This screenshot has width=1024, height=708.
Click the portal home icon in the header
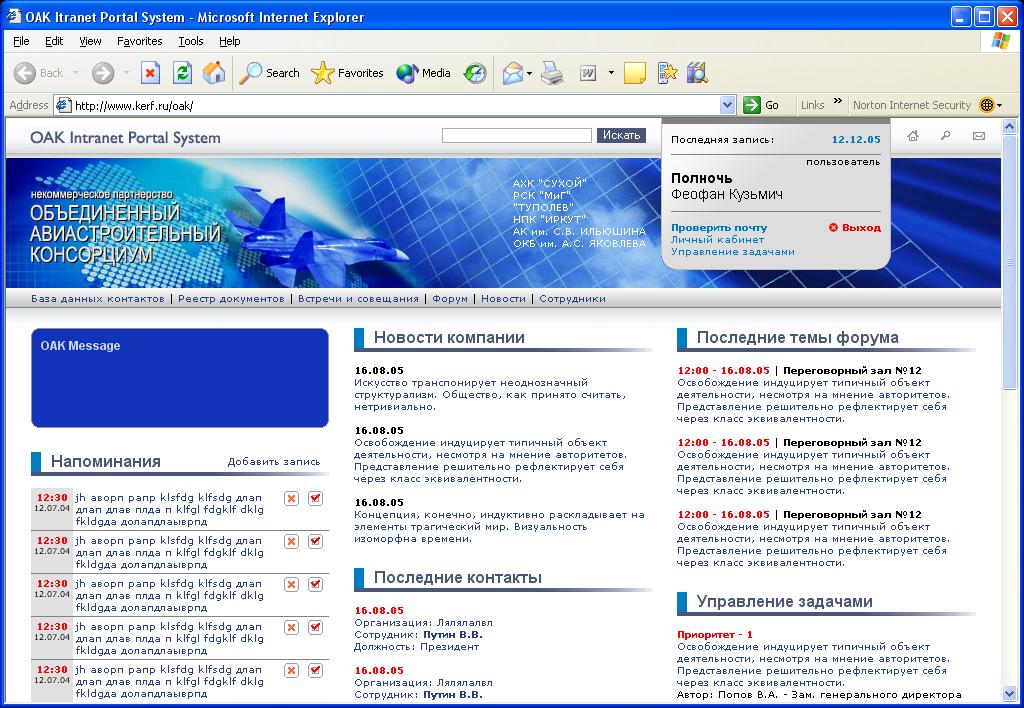[x=913, y=136]
